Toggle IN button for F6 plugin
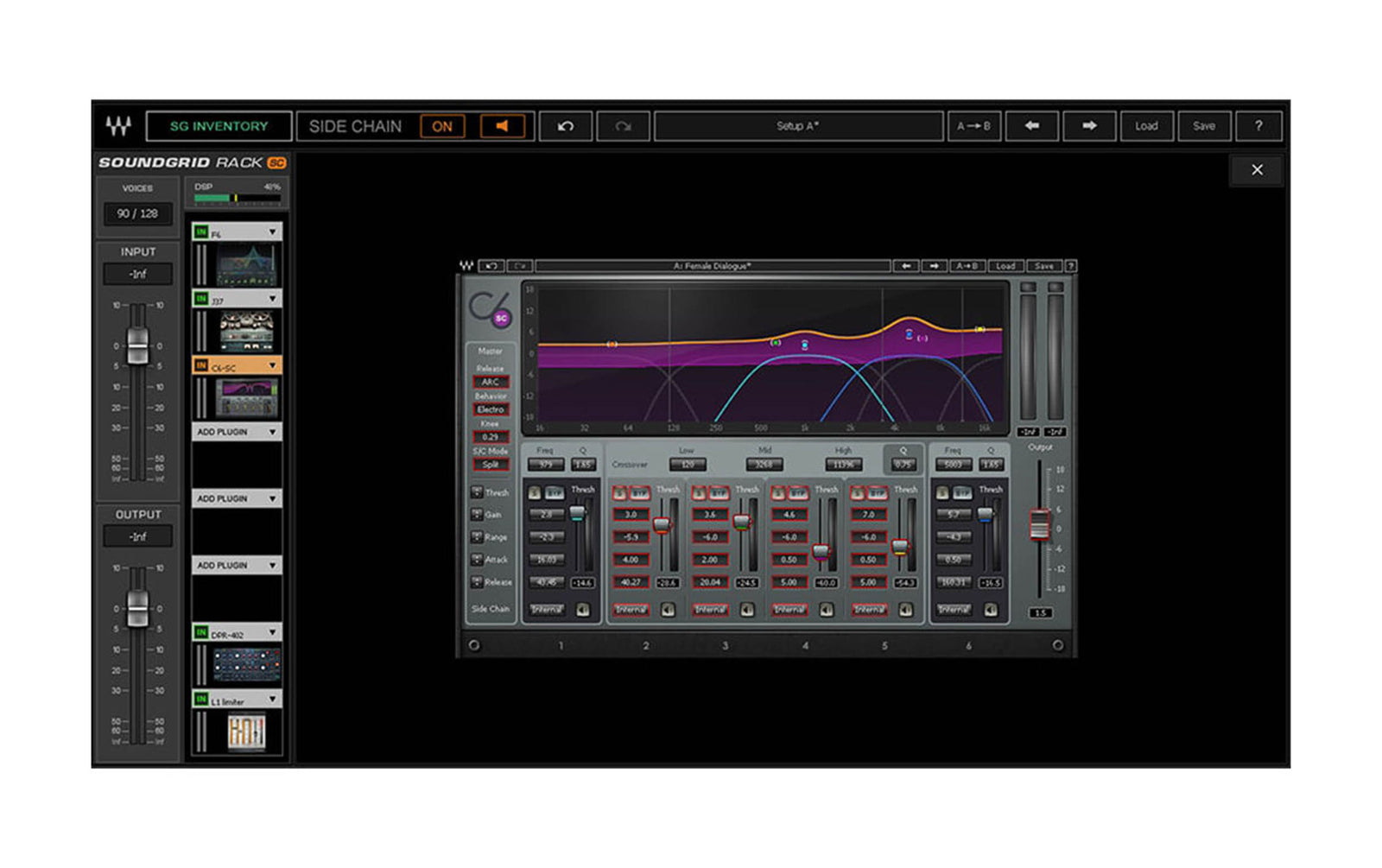Screen dimensions: 1382x868 point(201,231)
